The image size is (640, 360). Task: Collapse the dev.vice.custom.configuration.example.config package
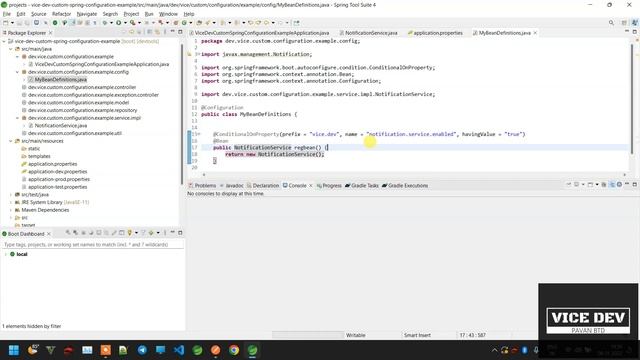click(x=18, y=72)
